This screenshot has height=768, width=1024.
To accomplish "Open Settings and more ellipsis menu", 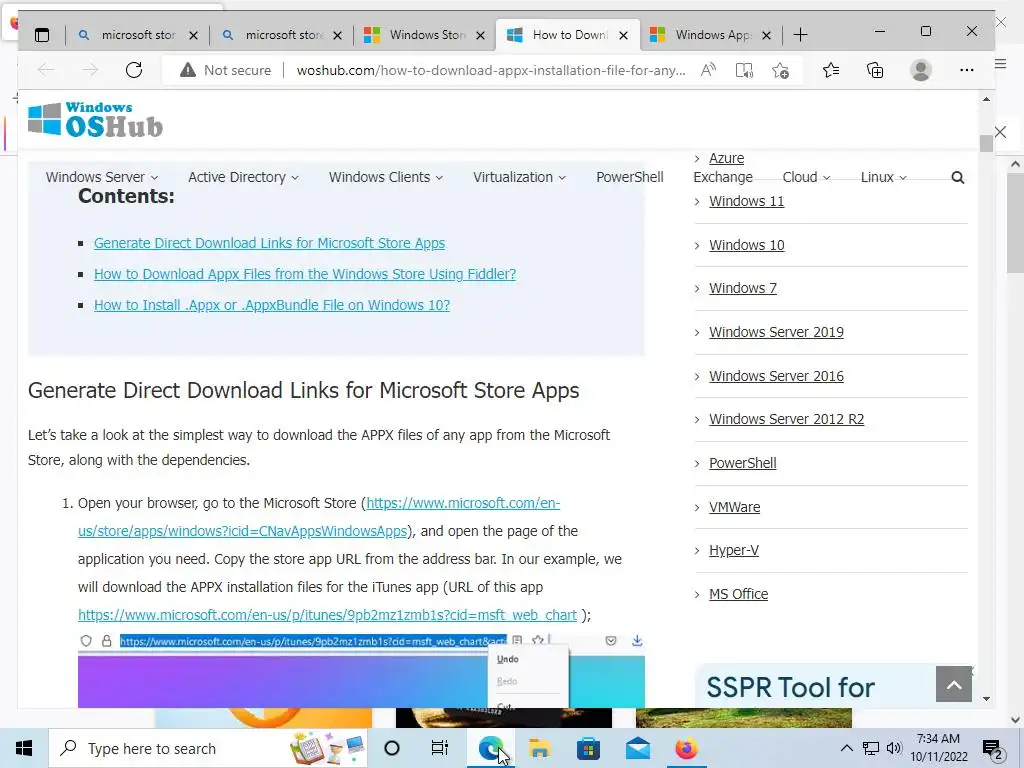I will (967, 70).
